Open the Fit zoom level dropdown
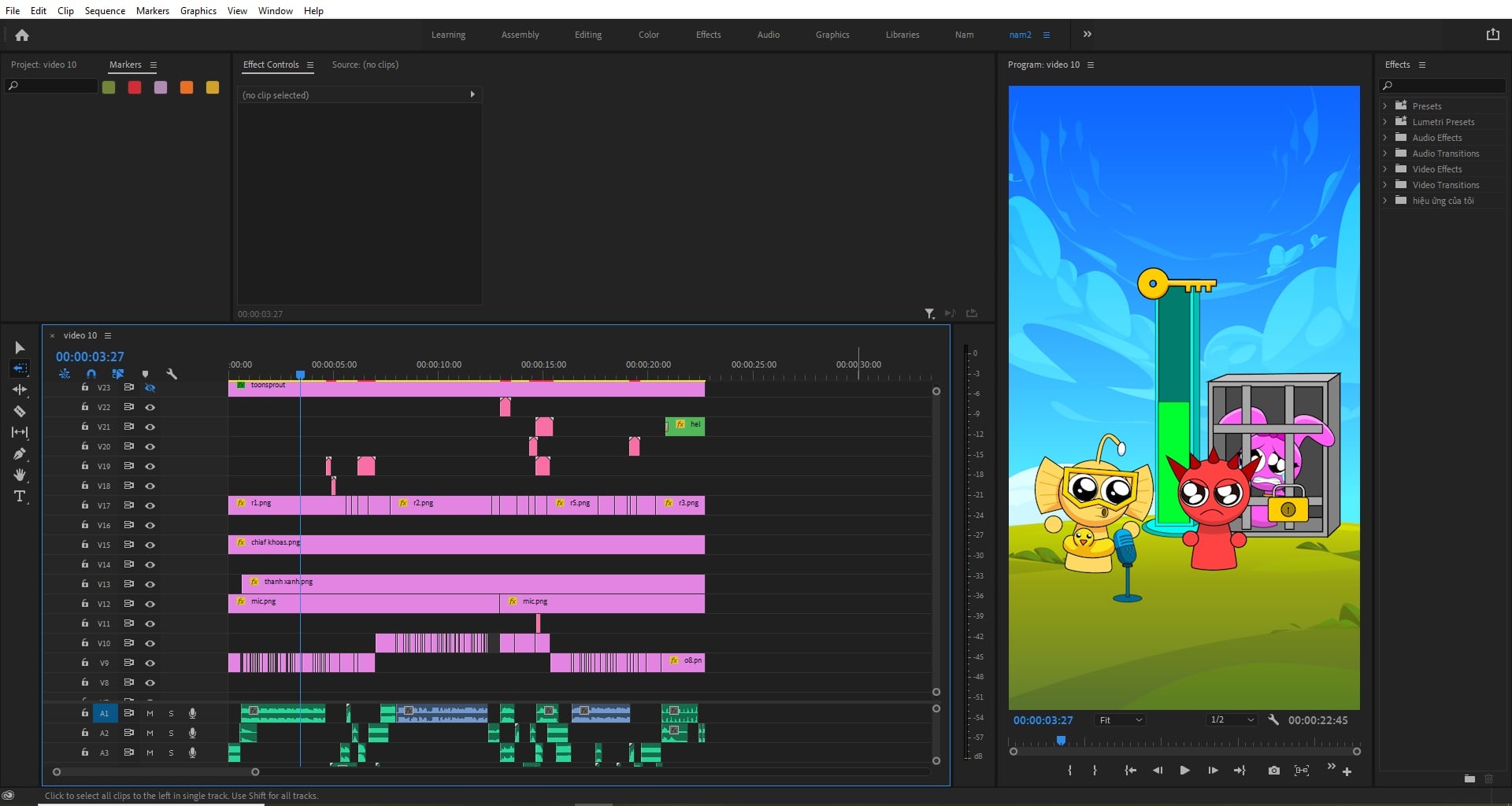The width and height of the screenshot is (1512, 806). (x=1120, y=719)
